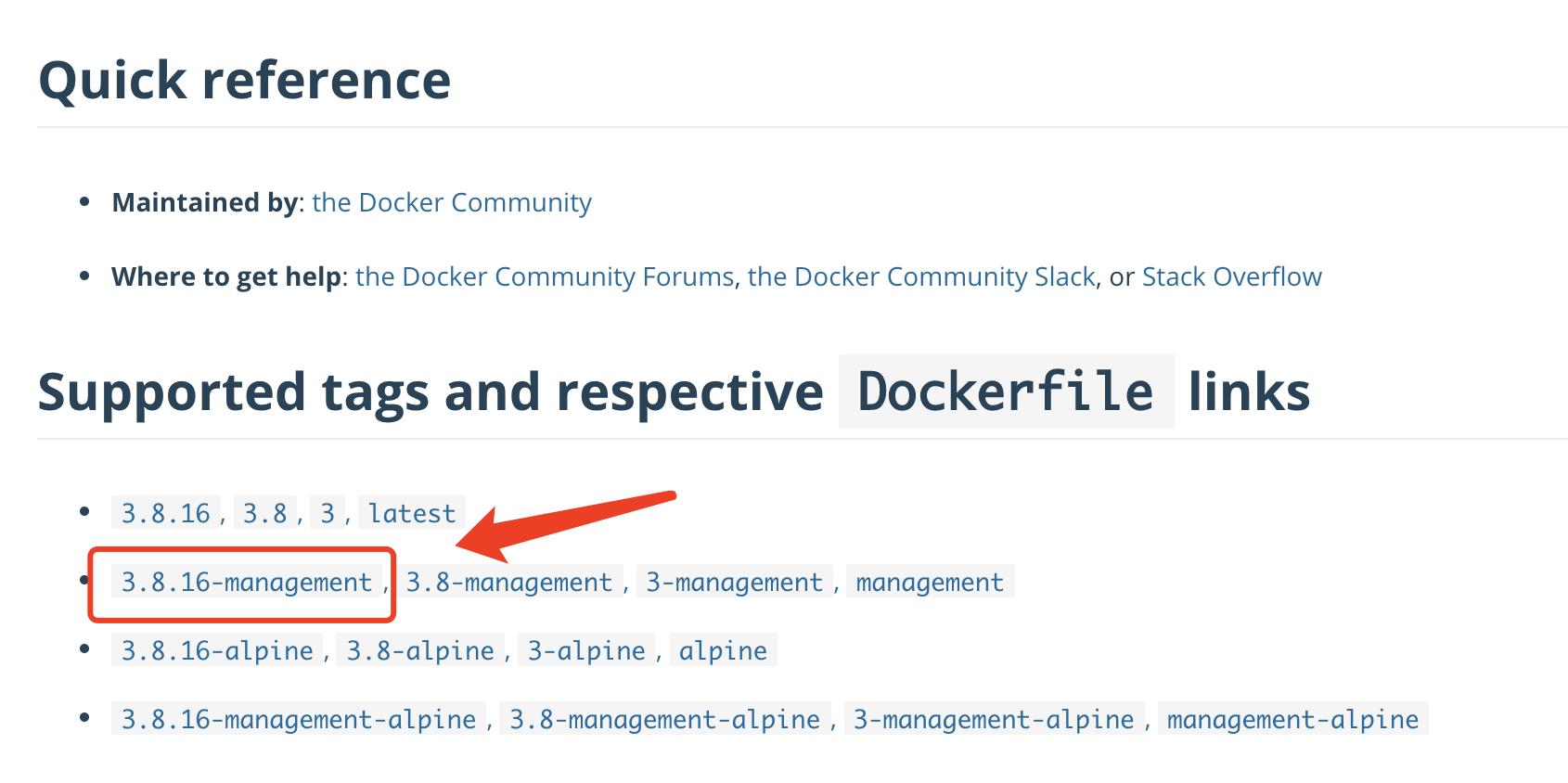This screenshot has height=783, width=1568.
Task: Click the Quick reference heading
Action: pos(245,80)
